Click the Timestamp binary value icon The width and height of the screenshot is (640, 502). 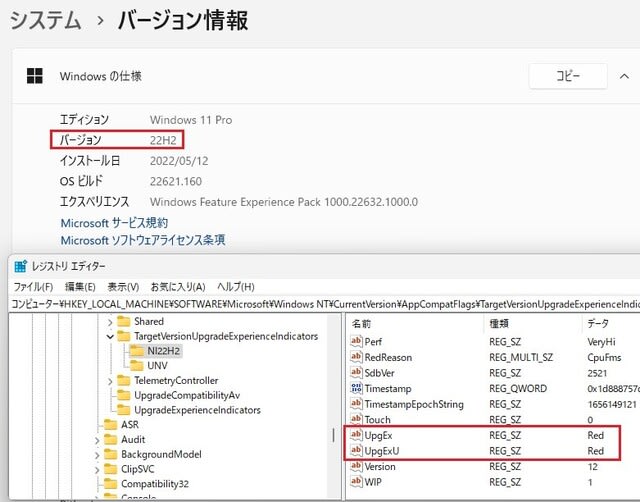click(x=356, y=388)
